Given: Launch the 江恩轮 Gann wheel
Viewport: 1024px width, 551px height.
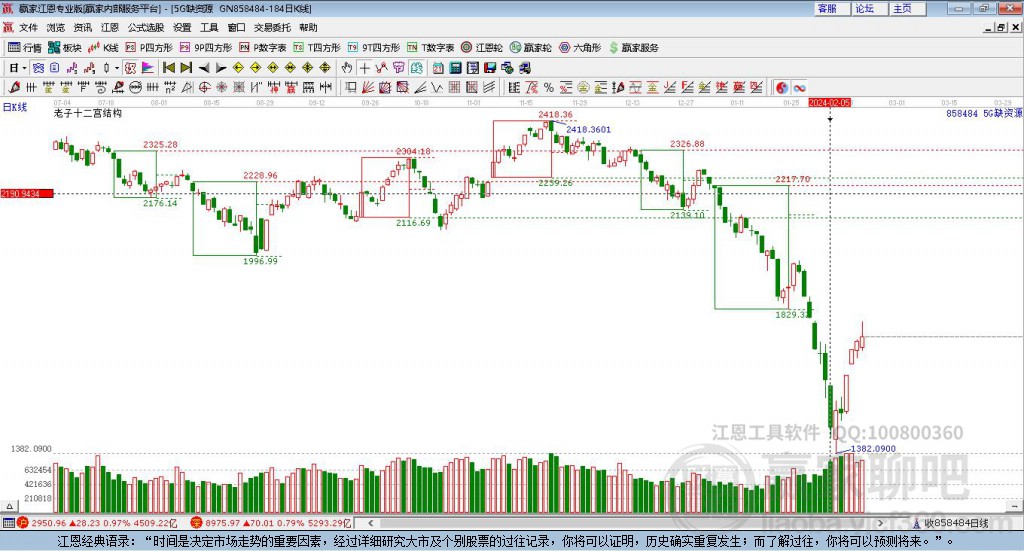Looking at the screenshot, I should click(x=482, y=48).
